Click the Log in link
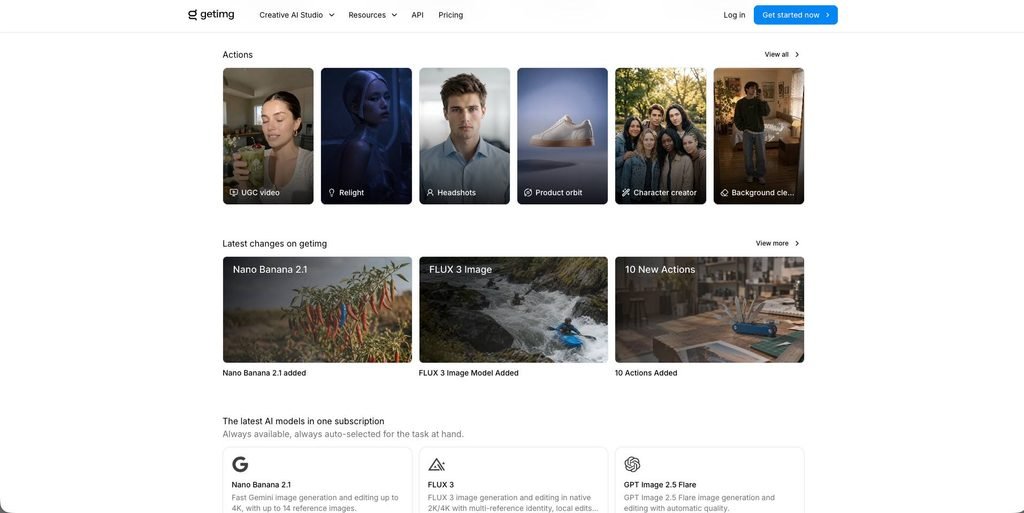Viewport: 1024px width, 513px height. (x=734, y=15)
